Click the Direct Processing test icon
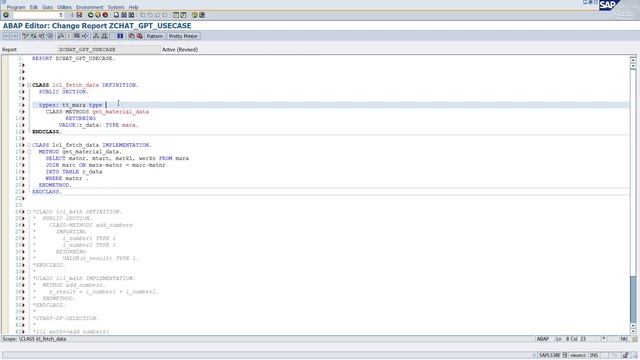 tap(77, 36)
